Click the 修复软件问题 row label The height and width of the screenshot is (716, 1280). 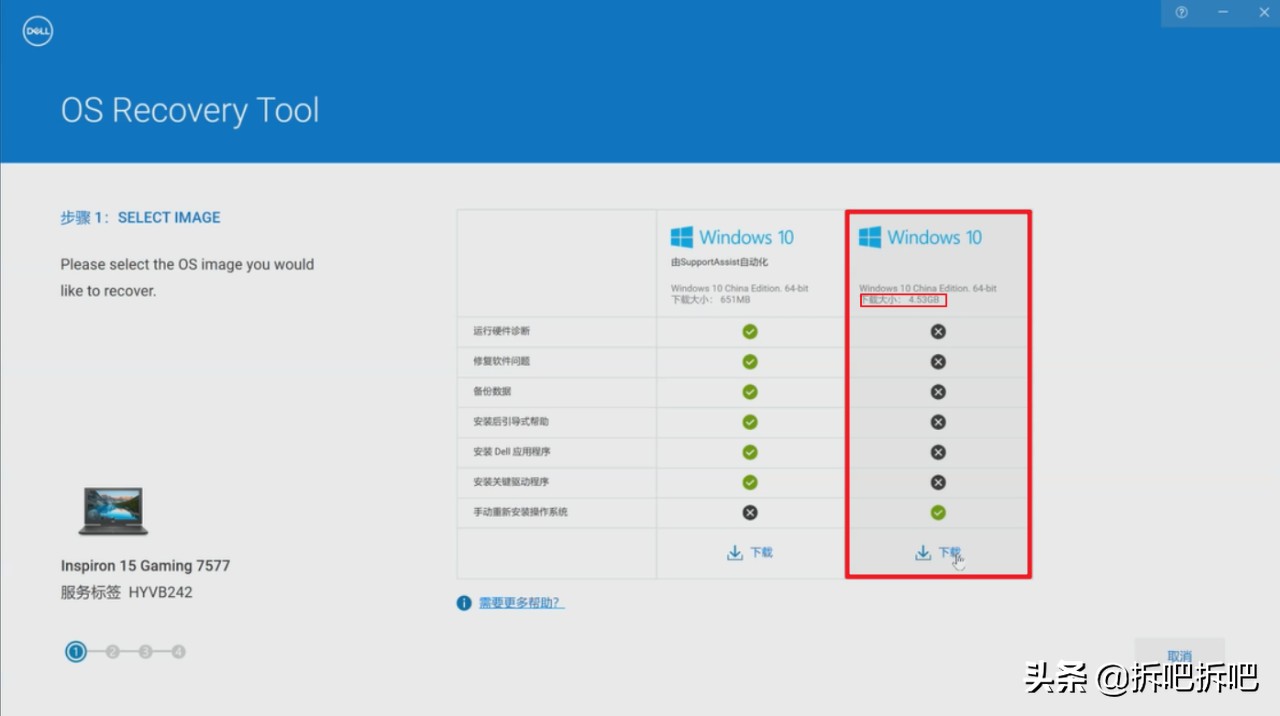pyautogui.click(x=501, y=361)
